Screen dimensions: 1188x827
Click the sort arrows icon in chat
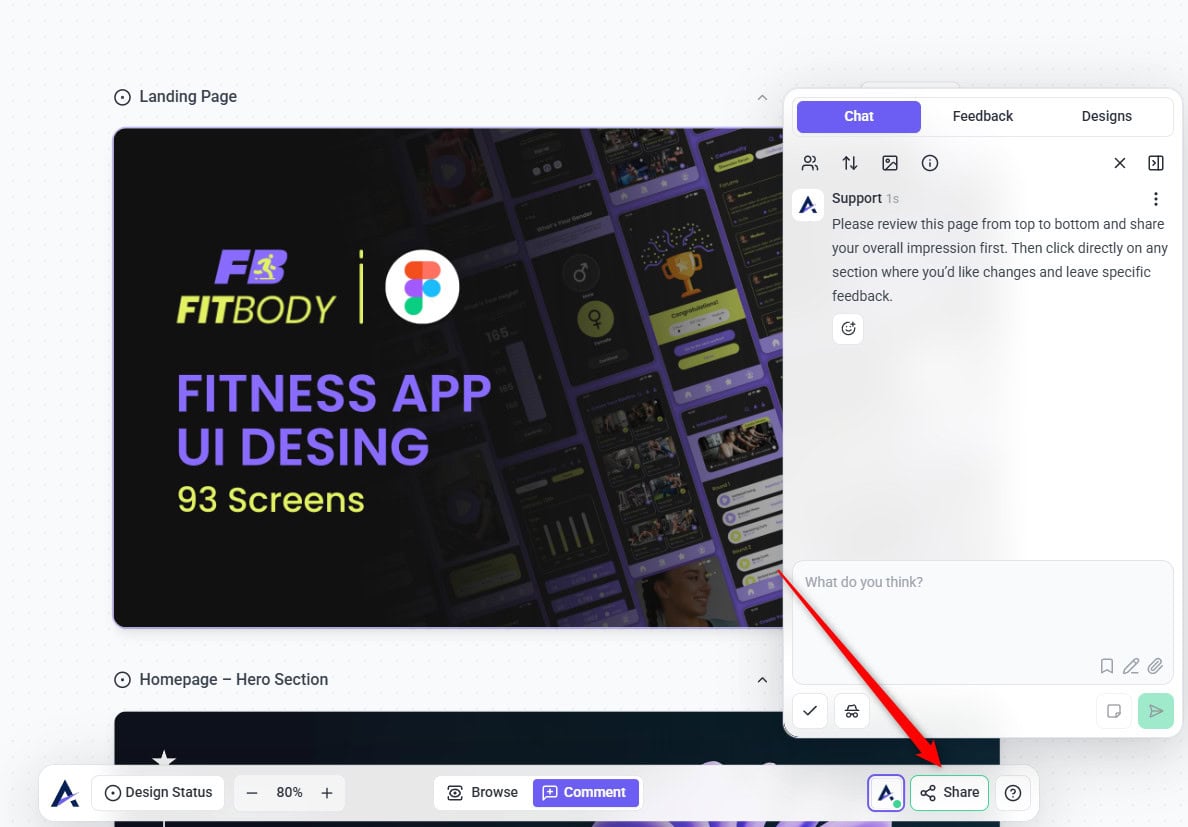(x=850, y=163)
